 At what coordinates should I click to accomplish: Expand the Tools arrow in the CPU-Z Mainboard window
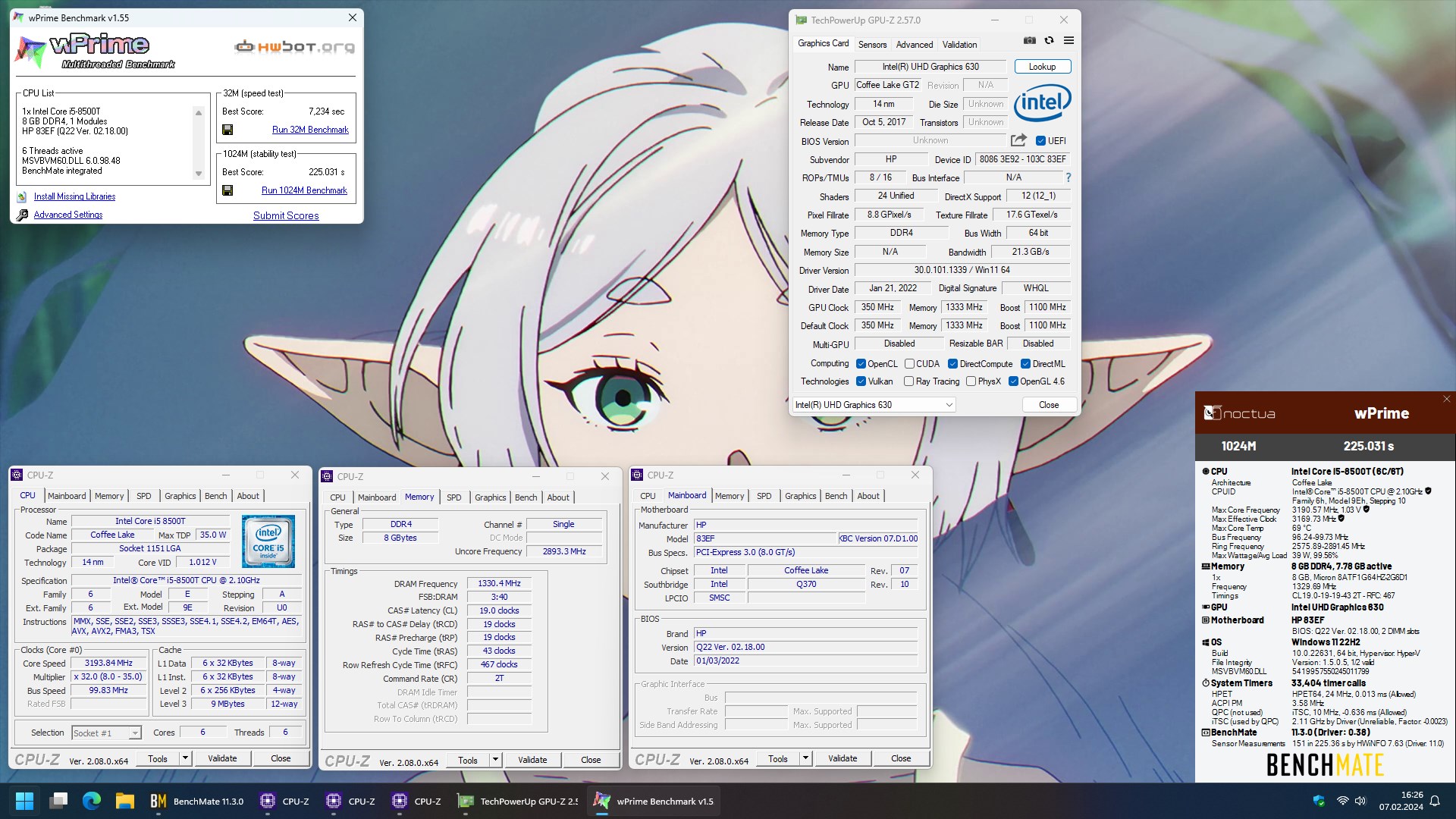805,758
